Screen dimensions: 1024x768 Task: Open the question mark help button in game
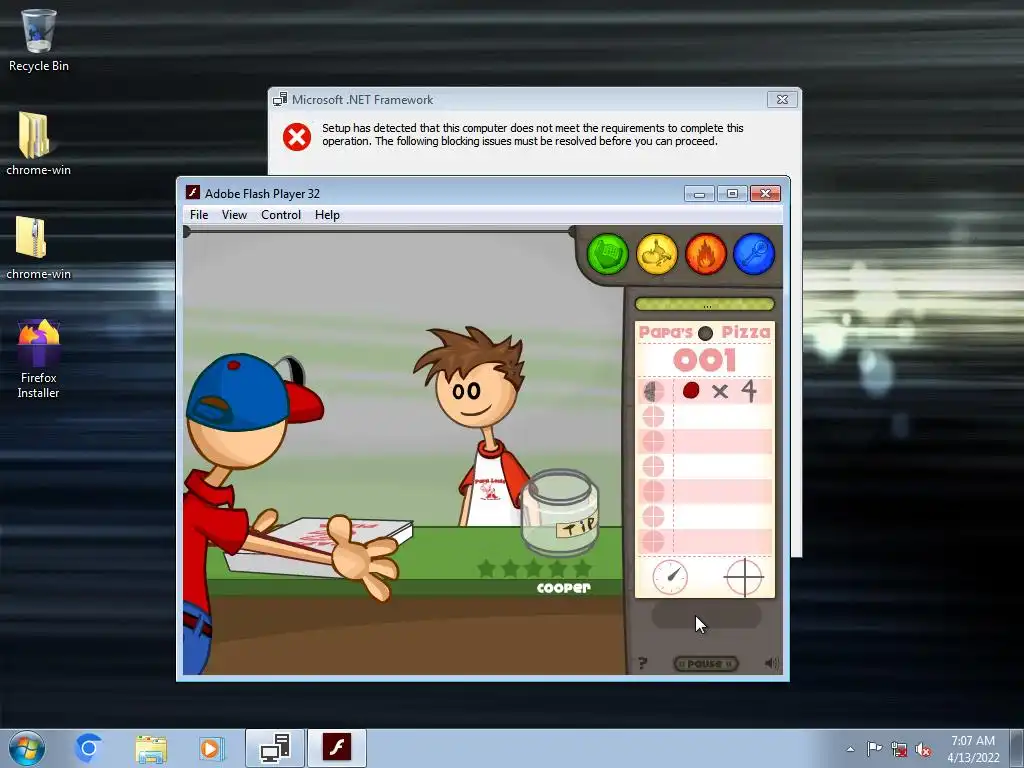click(x=643, y=664)
